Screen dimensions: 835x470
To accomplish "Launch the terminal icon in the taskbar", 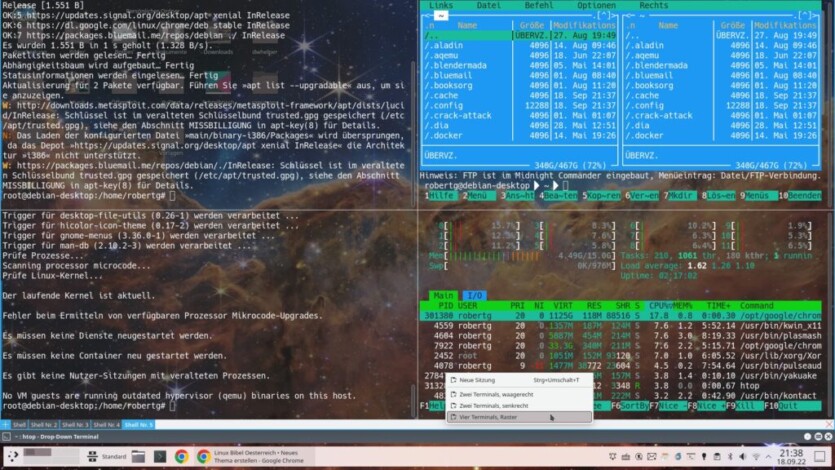I will click(x=160, y=456).
